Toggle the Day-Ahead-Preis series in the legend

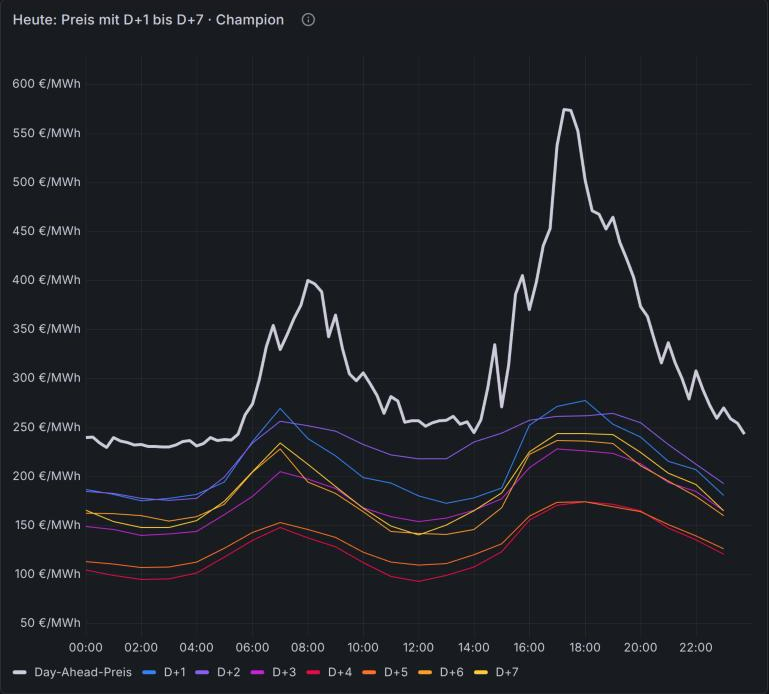83,672
